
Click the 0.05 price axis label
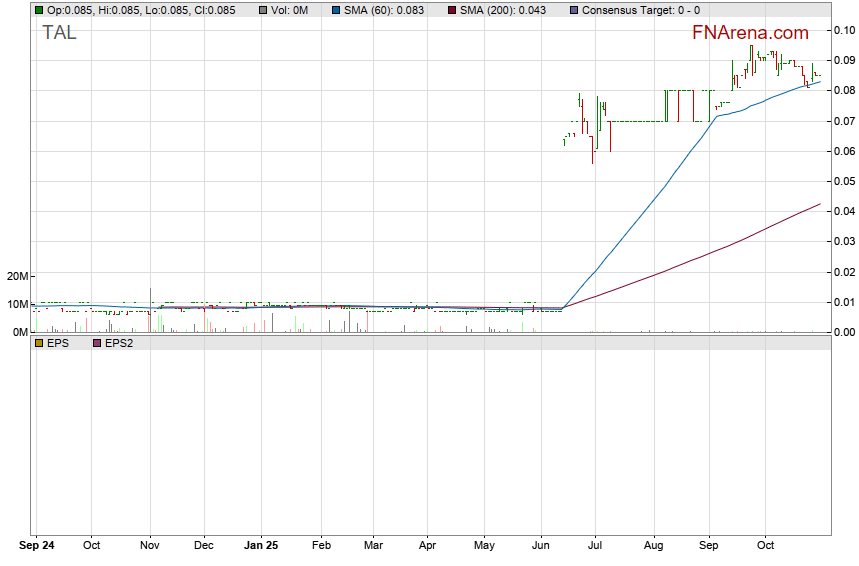point(844,181)
